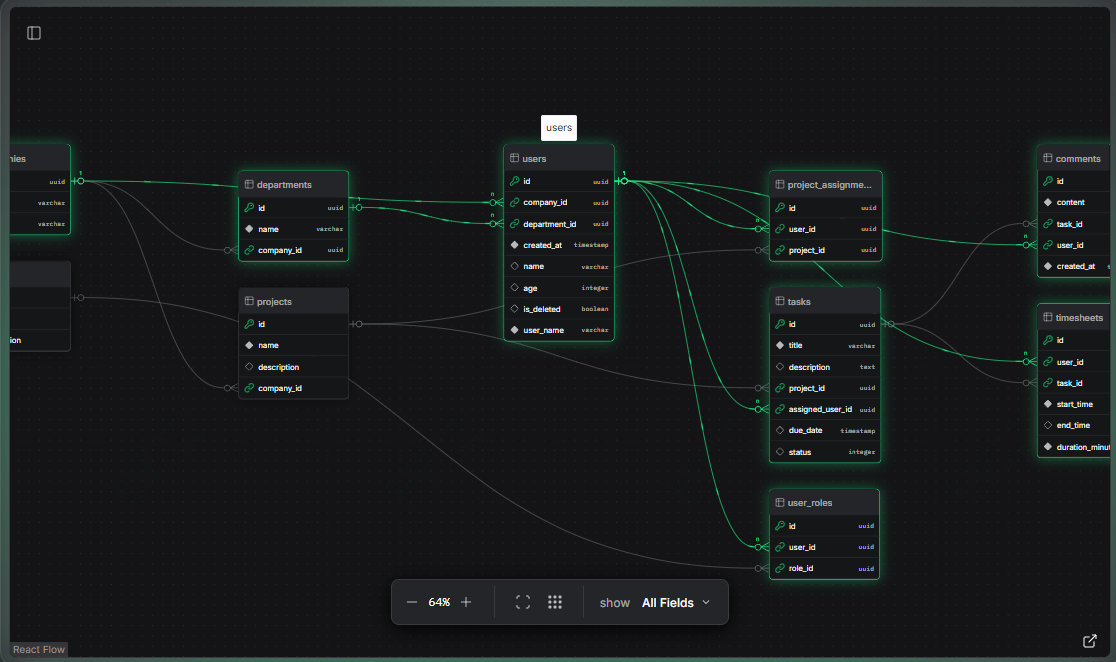The image size is (1116, 662).
Task: Click the zoom out minus icon
Action: point(412,602)
